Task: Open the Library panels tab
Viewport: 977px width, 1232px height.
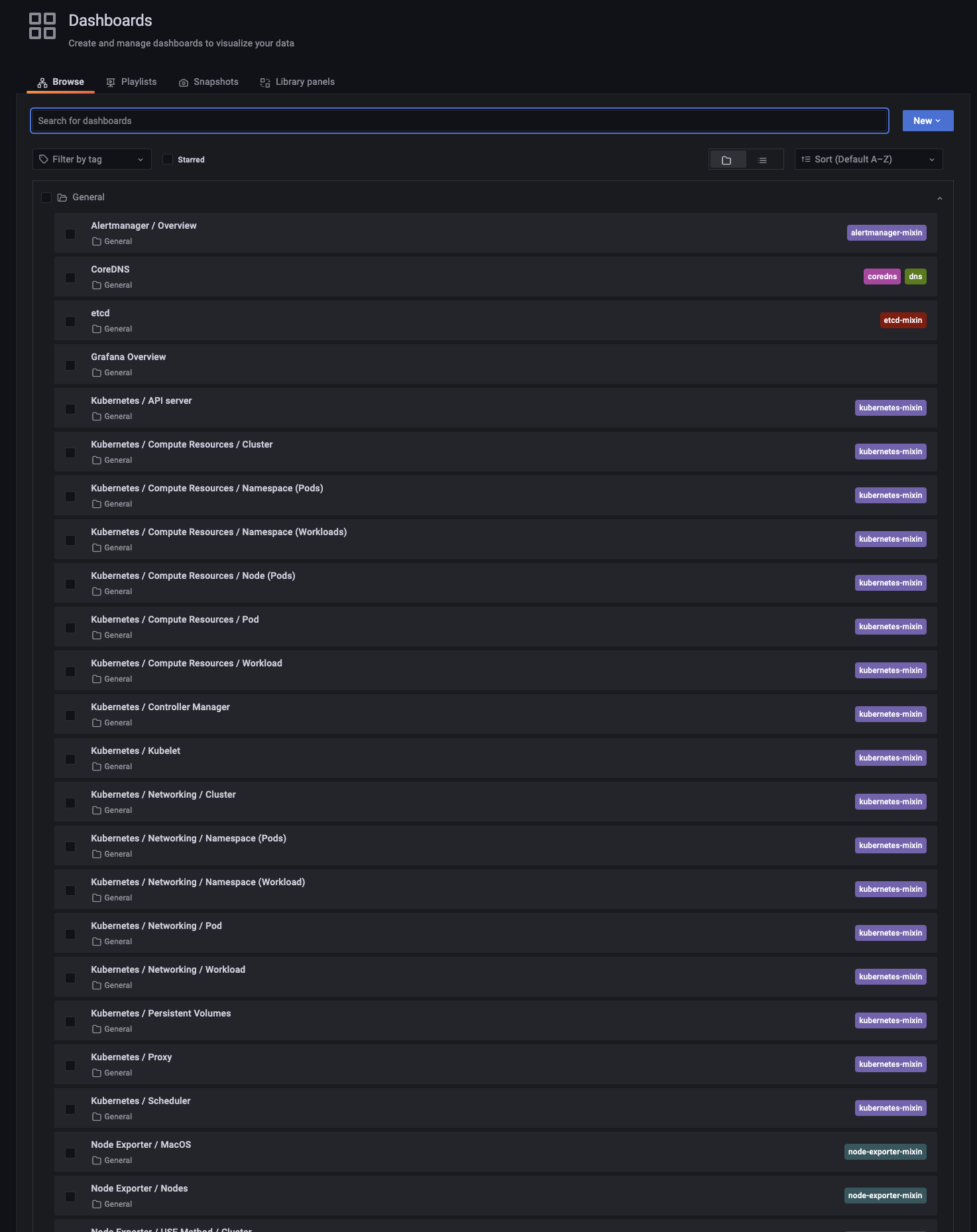Action: [x=297, y=82]
